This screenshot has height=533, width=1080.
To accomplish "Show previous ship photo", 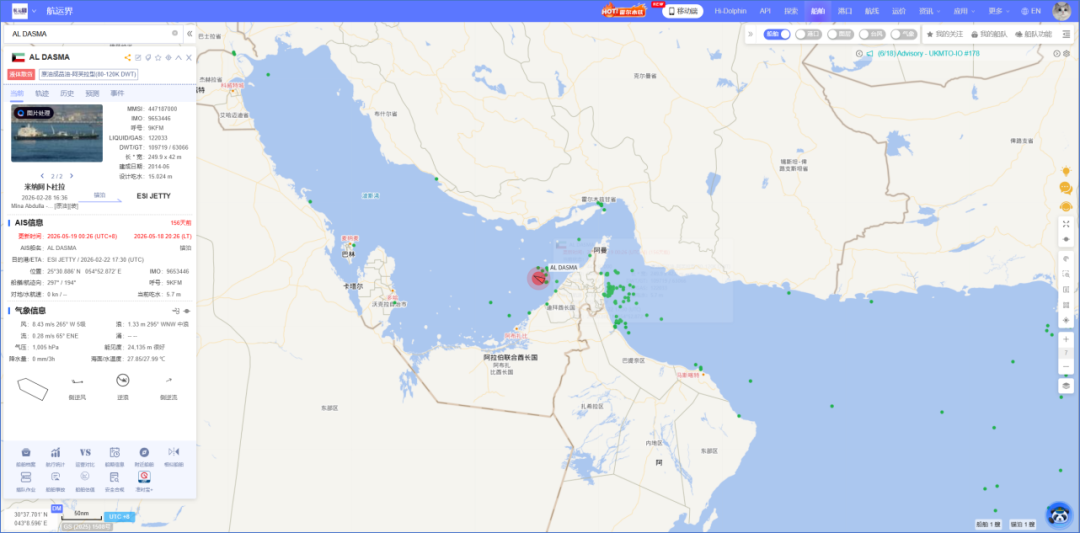I will 42,176.
